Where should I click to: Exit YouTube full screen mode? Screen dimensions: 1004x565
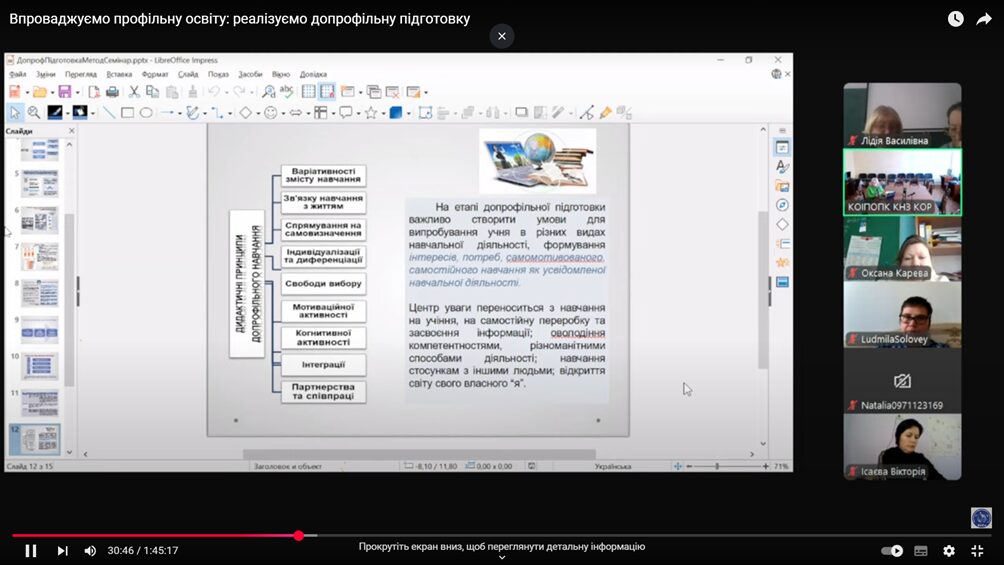[977, 551]
